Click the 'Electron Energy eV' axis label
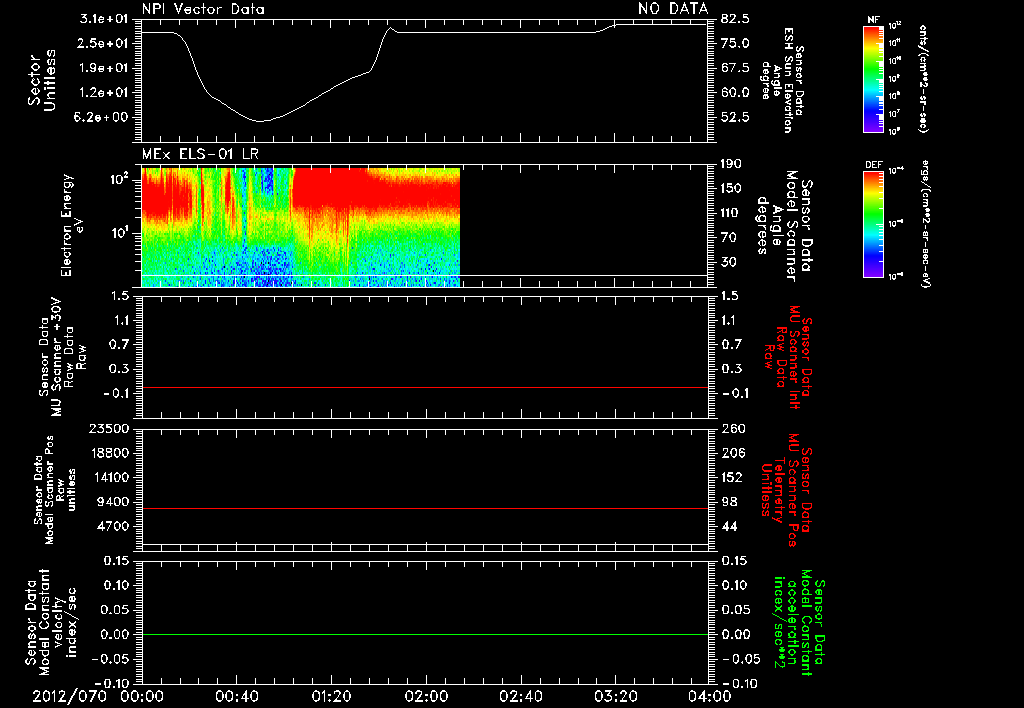The width and height of the screenshot is (1024, 708). pyautogui.click(x=72, y=225)
